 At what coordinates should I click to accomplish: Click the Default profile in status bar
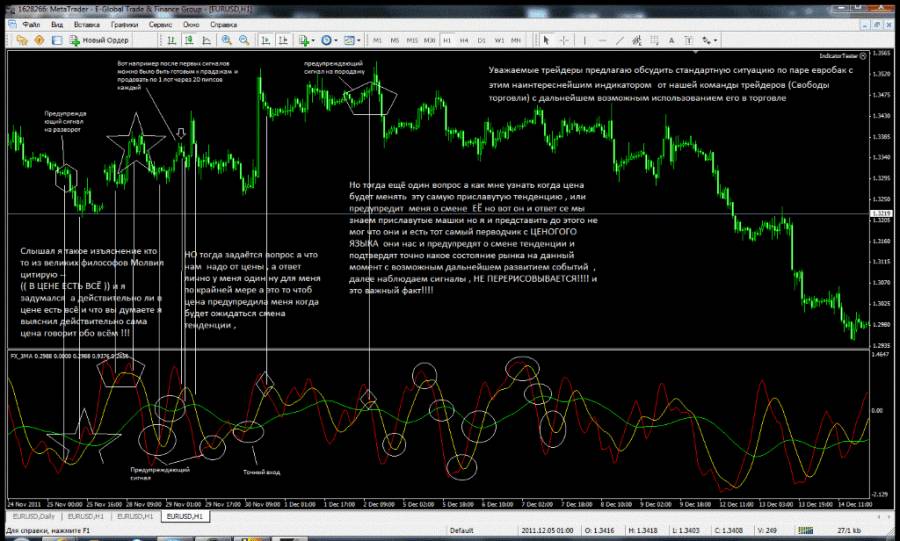(x=461, y=530)
